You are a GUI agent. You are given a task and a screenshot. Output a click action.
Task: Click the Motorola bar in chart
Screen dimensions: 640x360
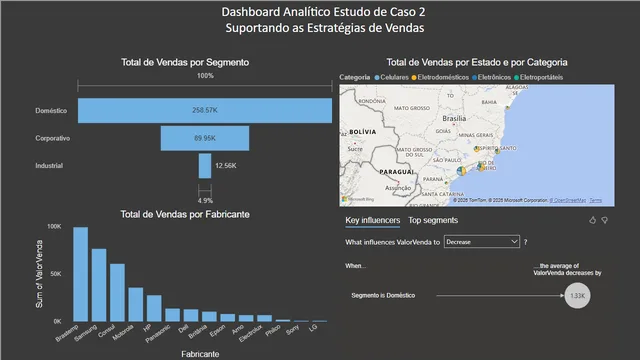pyautogui.click(x=136, y=304)
